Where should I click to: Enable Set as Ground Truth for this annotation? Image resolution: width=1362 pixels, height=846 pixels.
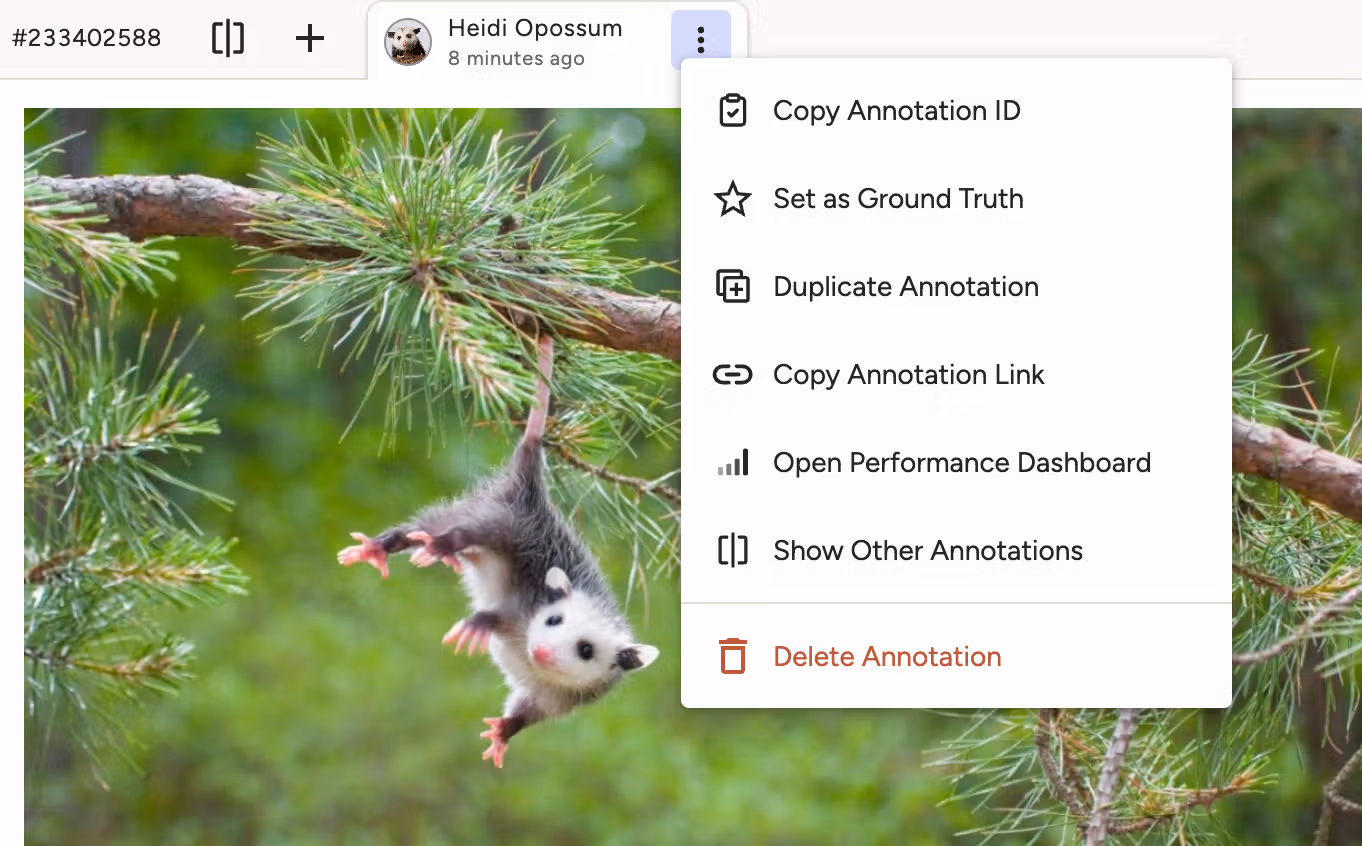898,199
